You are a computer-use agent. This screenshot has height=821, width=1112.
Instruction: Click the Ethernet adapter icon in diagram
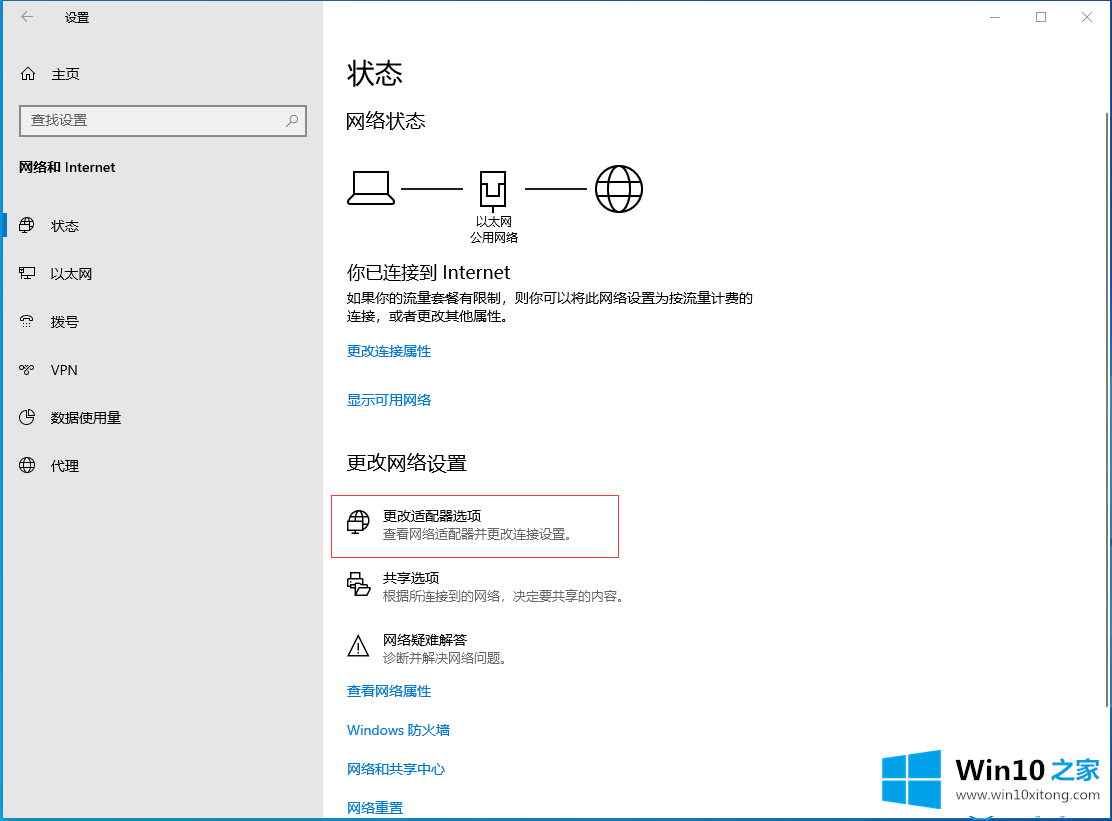(x=493, y=190)
